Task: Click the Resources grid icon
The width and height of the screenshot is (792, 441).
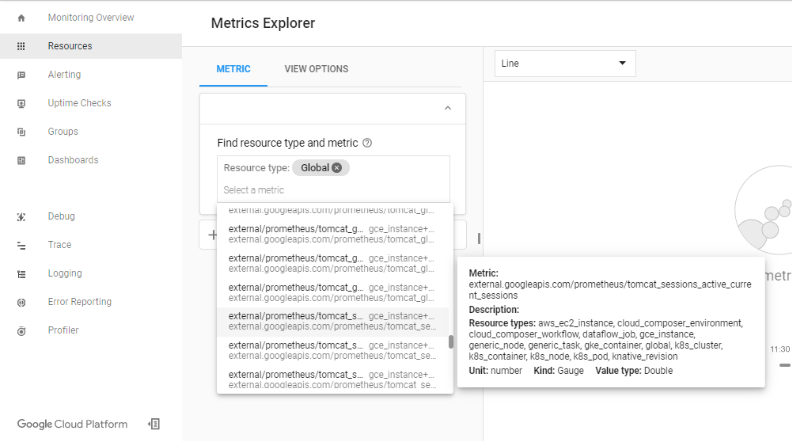Action: pyautogui.click(x=21, y=46)
